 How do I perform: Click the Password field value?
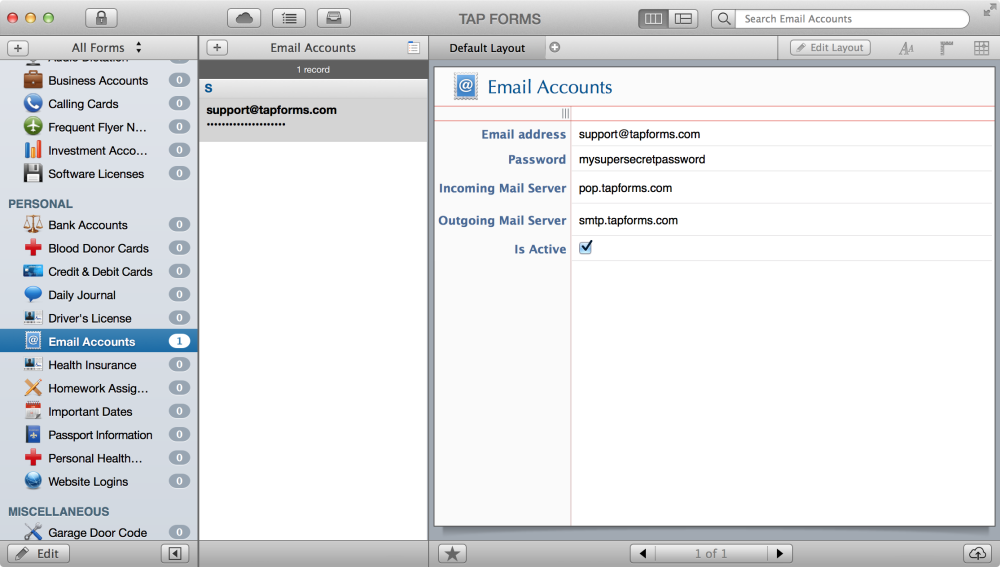point(642,159)
